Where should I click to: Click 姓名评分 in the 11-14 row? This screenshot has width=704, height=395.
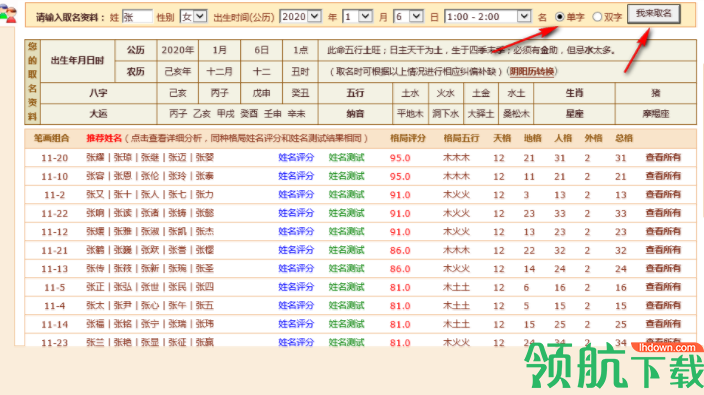[296, 324]
